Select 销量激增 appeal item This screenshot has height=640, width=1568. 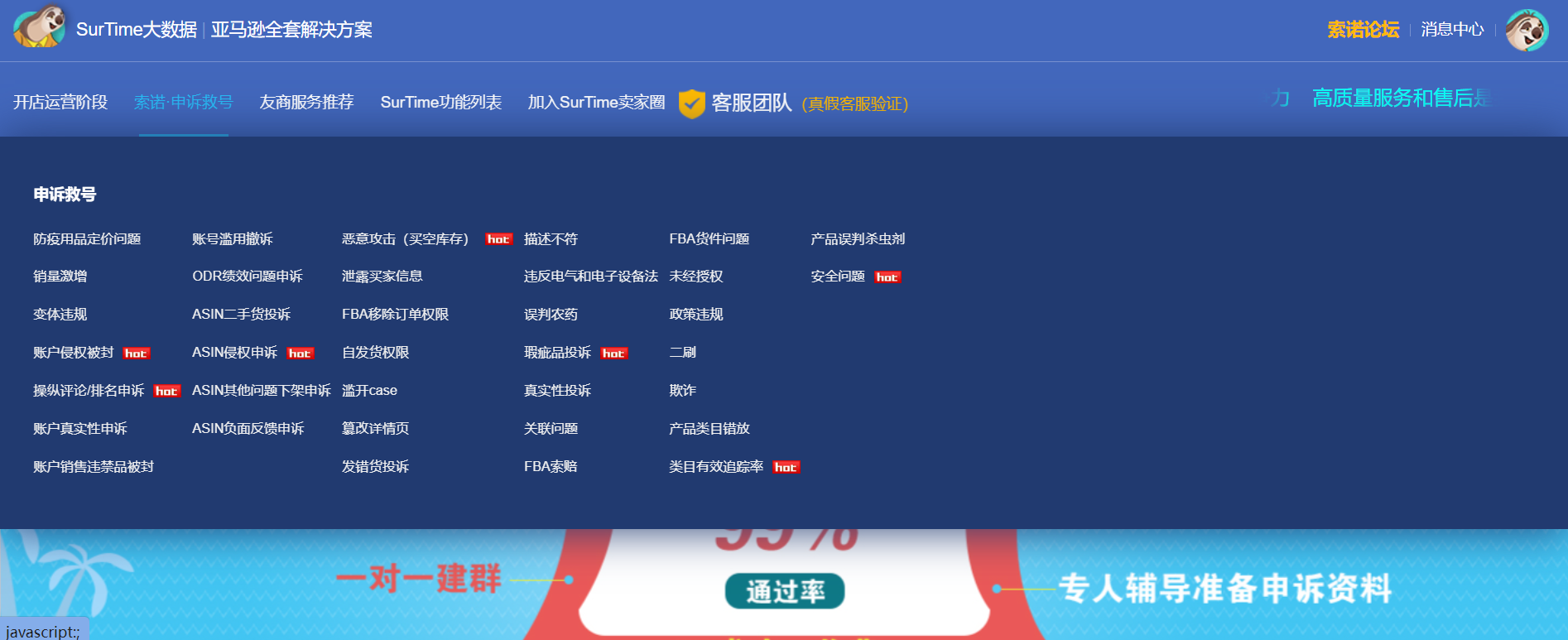point(60,277)
